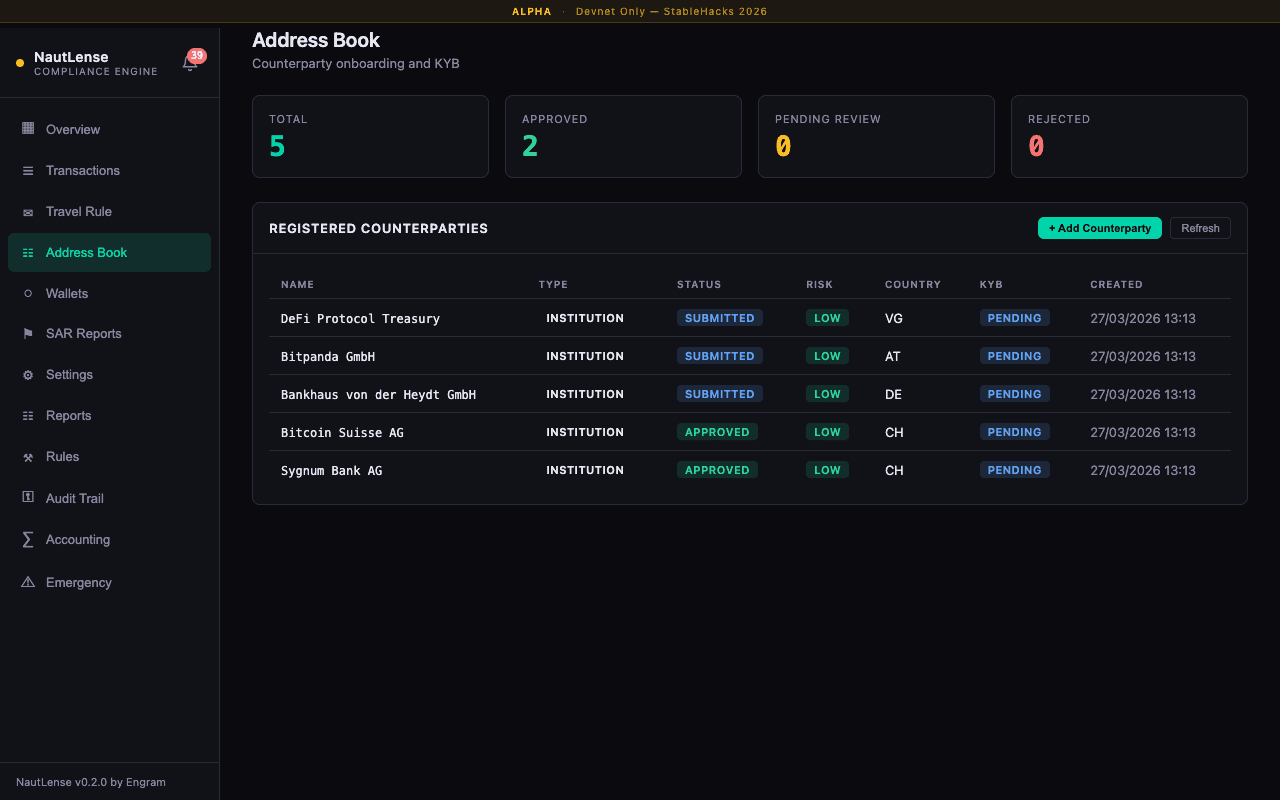Click the PENDING KYB badge for Bitcoin Suisse
This screenshot has height=800, width=1280.
tap(1014, 432)
